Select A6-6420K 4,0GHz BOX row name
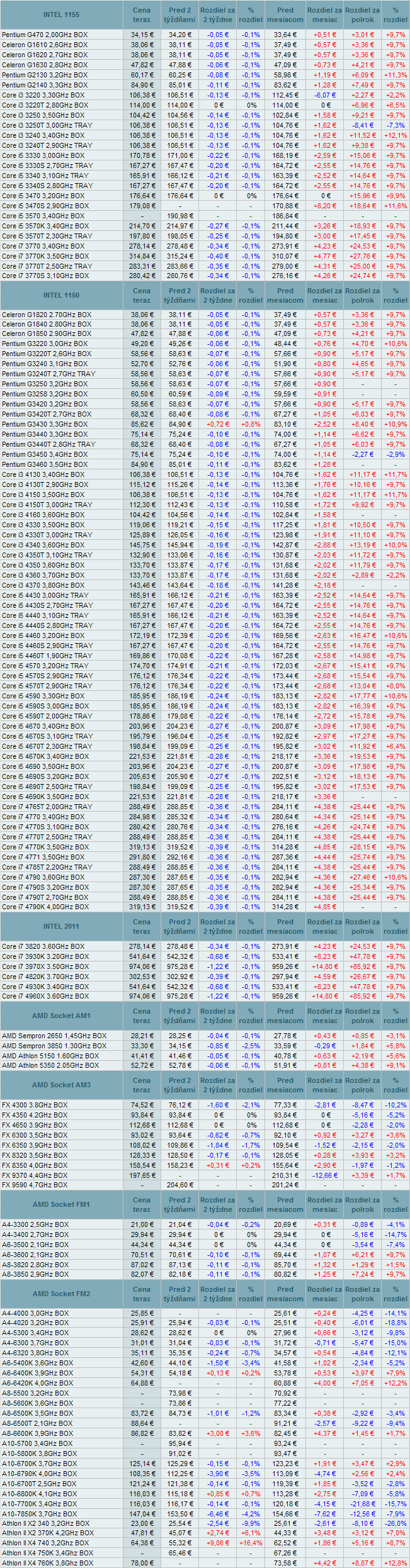410x1568 pixels. click(38, 1383)
